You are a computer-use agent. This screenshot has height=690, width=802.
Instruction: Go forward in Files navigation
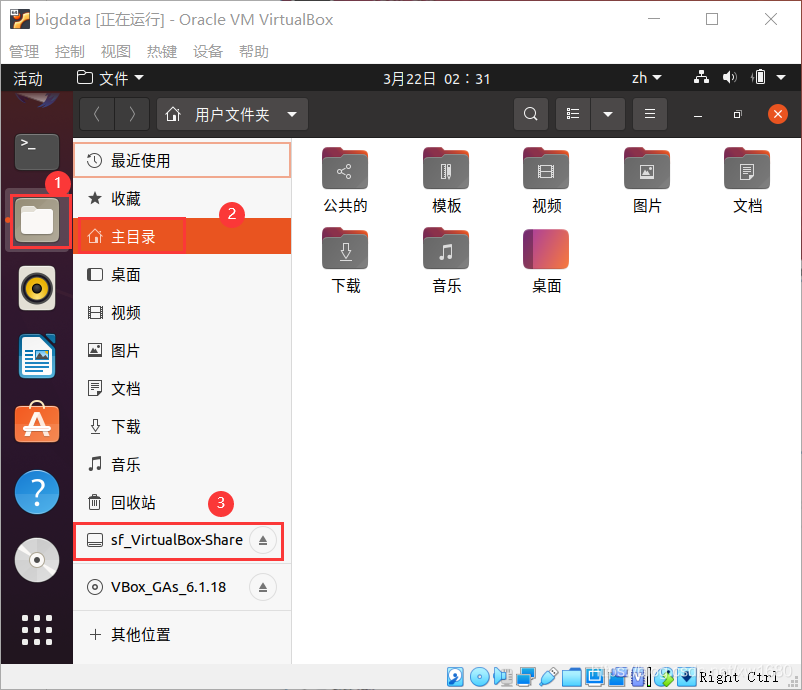[132, 114]
